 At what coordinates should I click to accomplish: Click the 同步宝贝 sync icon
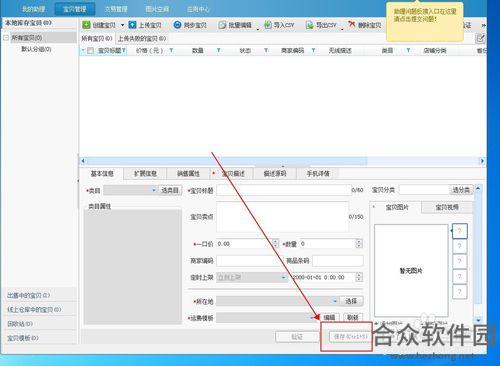[178, 25]
